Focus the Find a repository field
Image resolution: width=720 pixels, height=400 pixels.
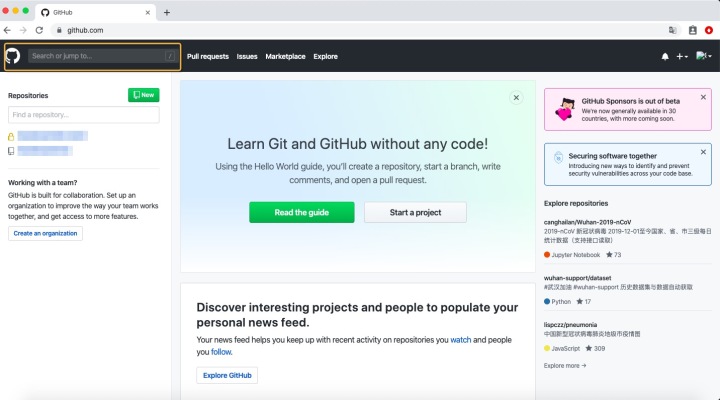pyautogui.click(x=84, y=115)
